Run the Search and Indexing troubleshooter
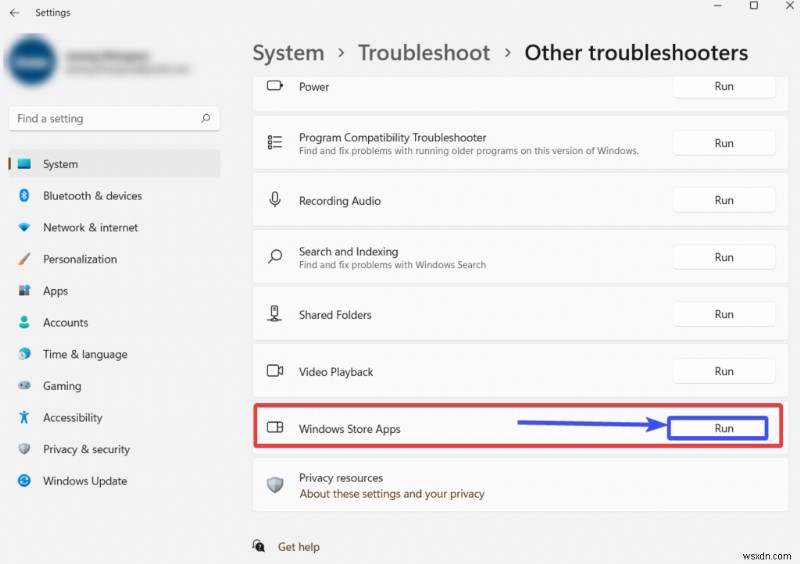 [x=724, y=257]
